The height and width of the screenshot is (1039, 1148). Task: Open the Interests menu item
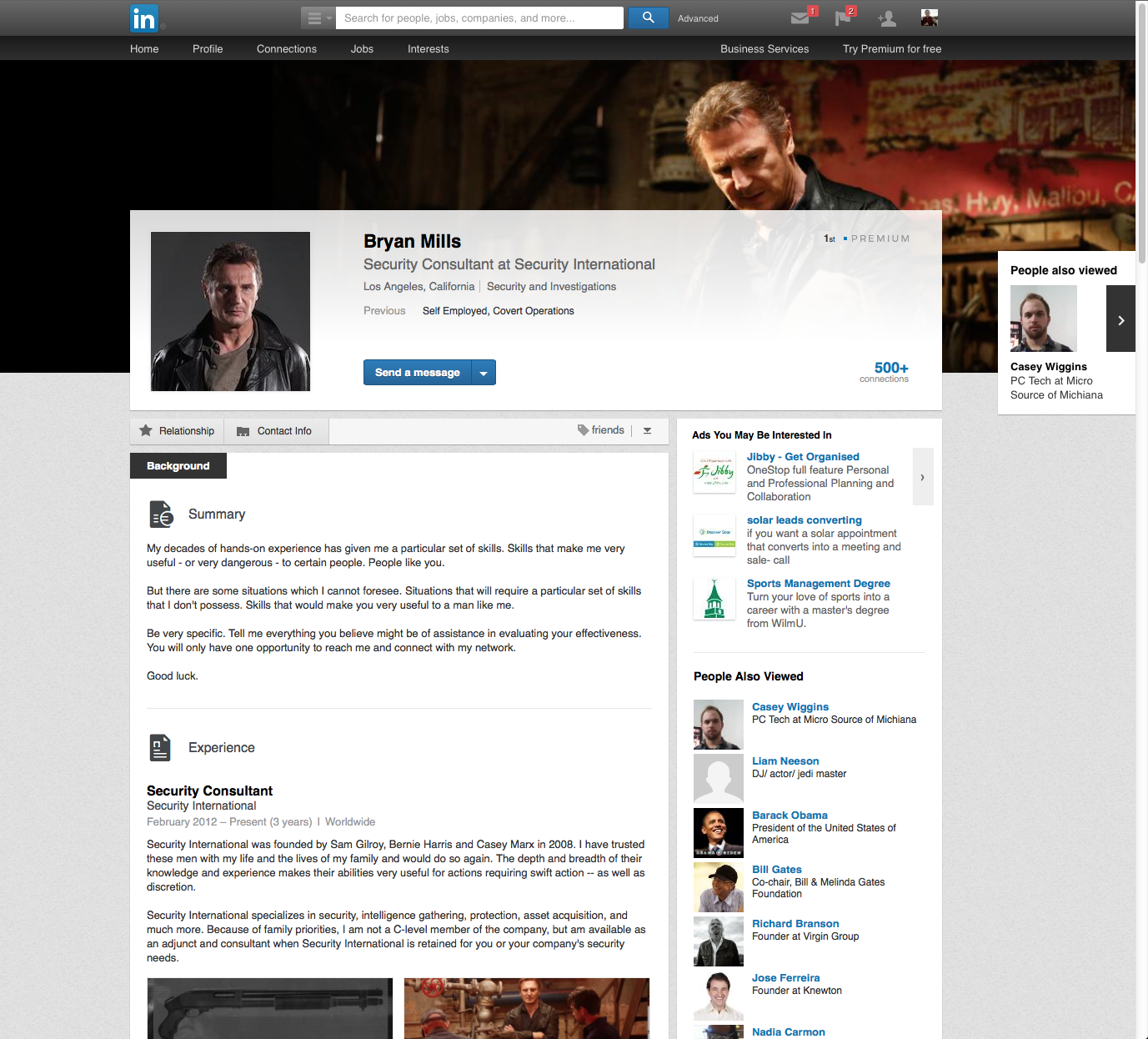point(429,49)
